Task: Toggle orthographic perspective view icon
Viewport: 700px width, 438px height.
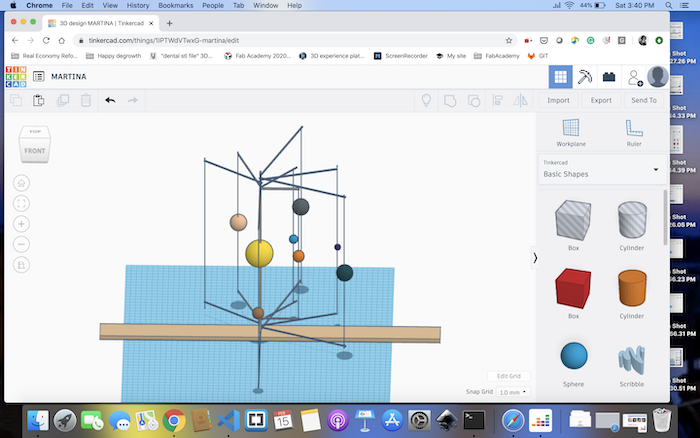Action: point(21,265)
